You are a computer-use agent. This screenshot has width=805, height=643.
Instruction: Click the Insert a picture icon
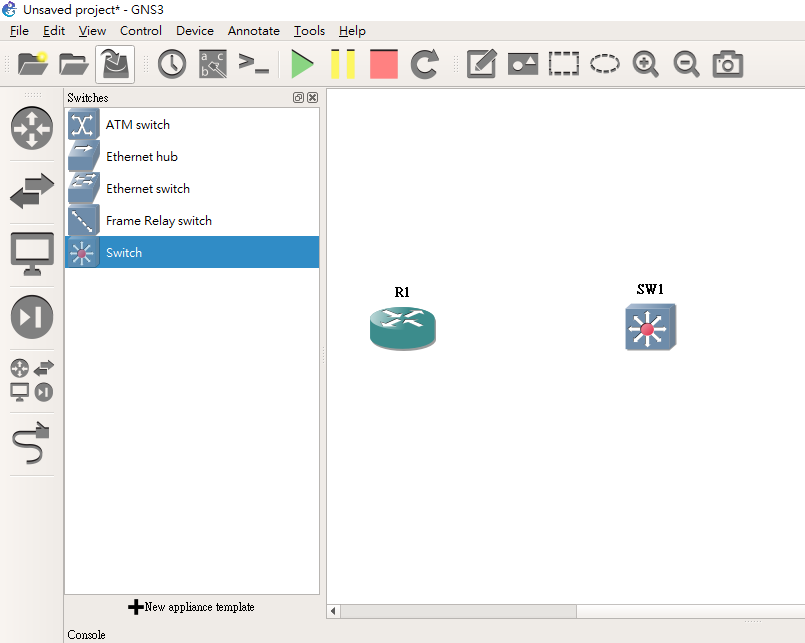tap(523, 64)
